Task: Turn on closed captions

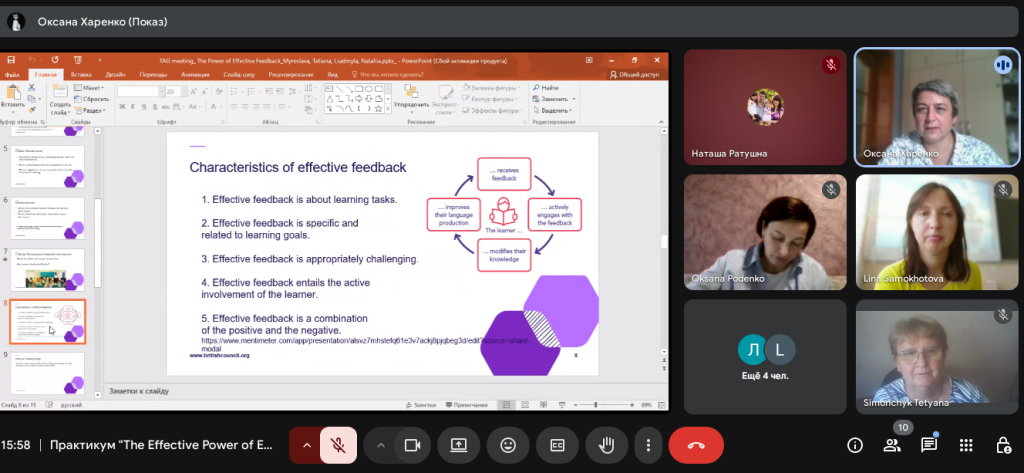Action: pyautogui.click(x=554, y=445)
